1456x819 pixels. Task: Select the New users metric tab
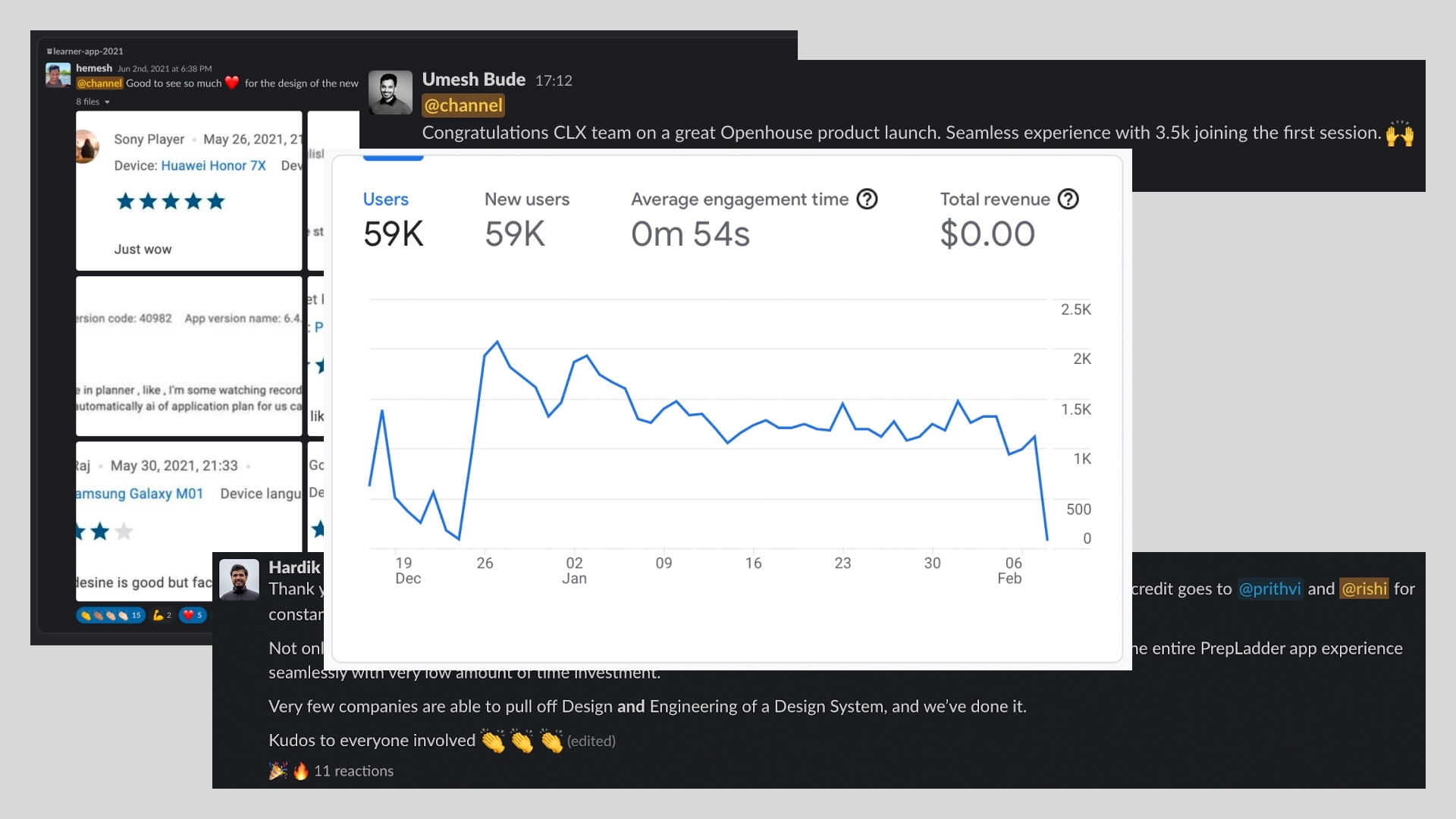coord(526,218)
